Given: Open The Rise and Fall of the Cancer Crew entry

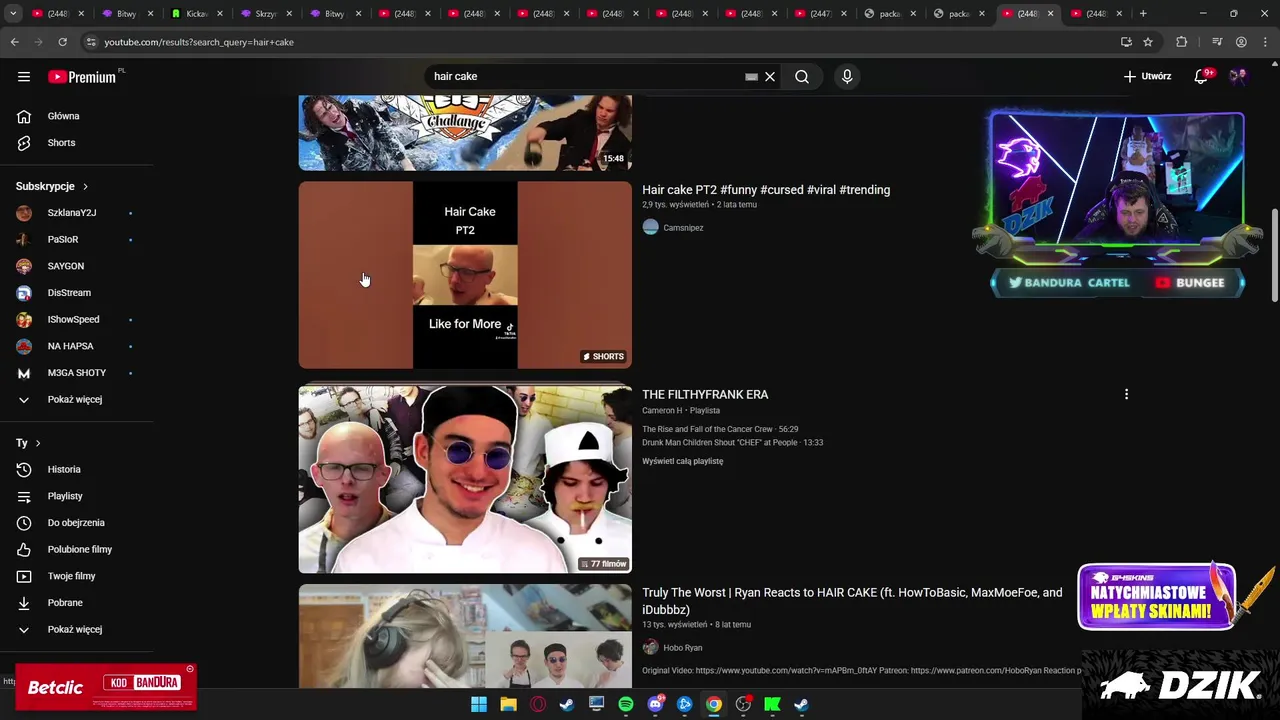Looking at the screenshot, I should coord(720,429).
